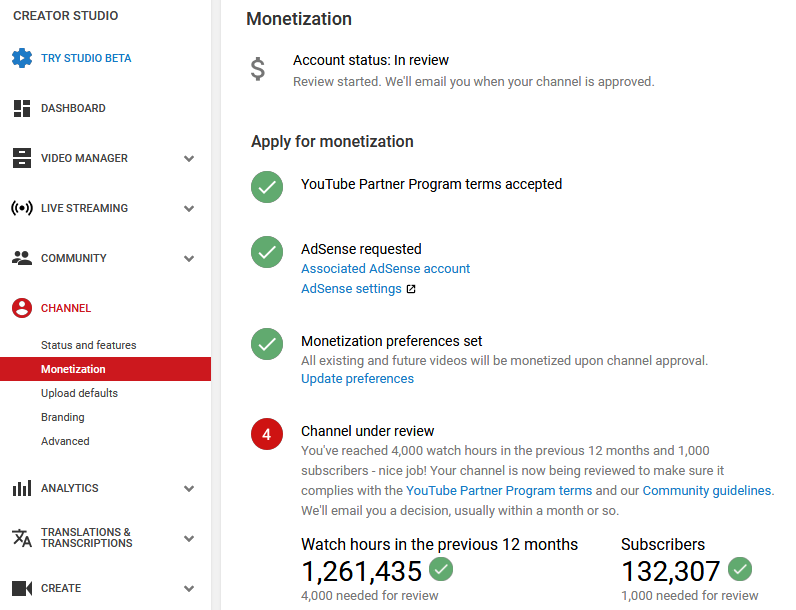Screen dimensions: 796x610
Task: Click the green check beside AdSense requested
Action: point(267,252)
